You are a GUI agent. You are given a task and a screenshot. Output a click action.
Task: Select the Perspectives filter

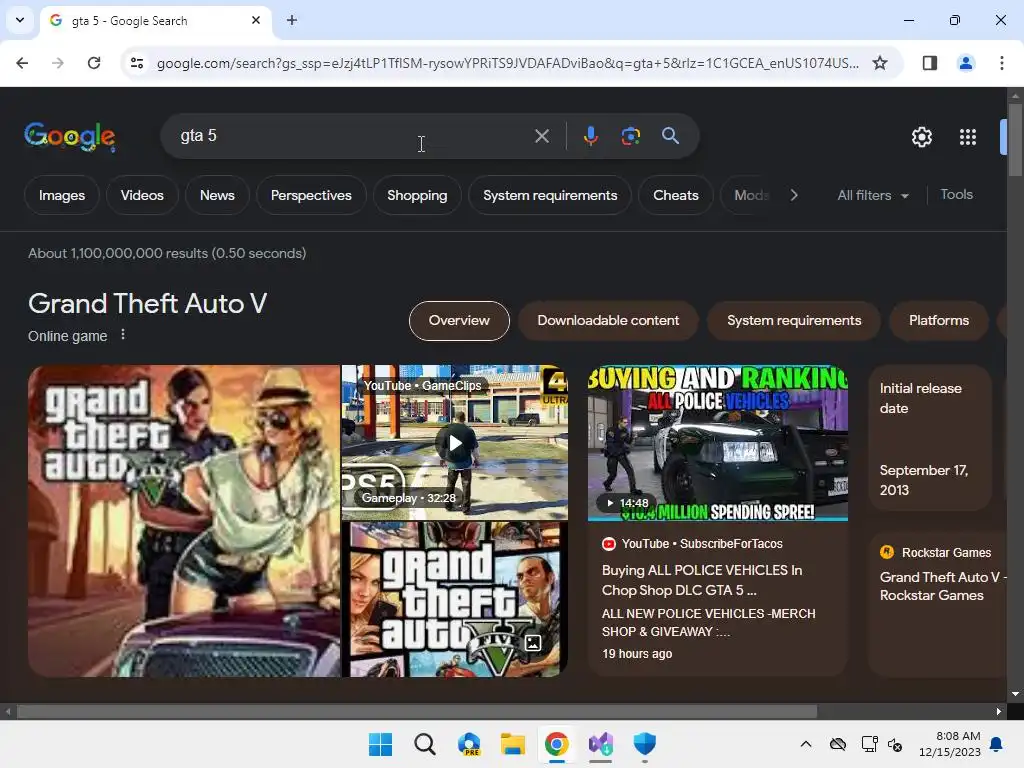(x=311, y=195)
